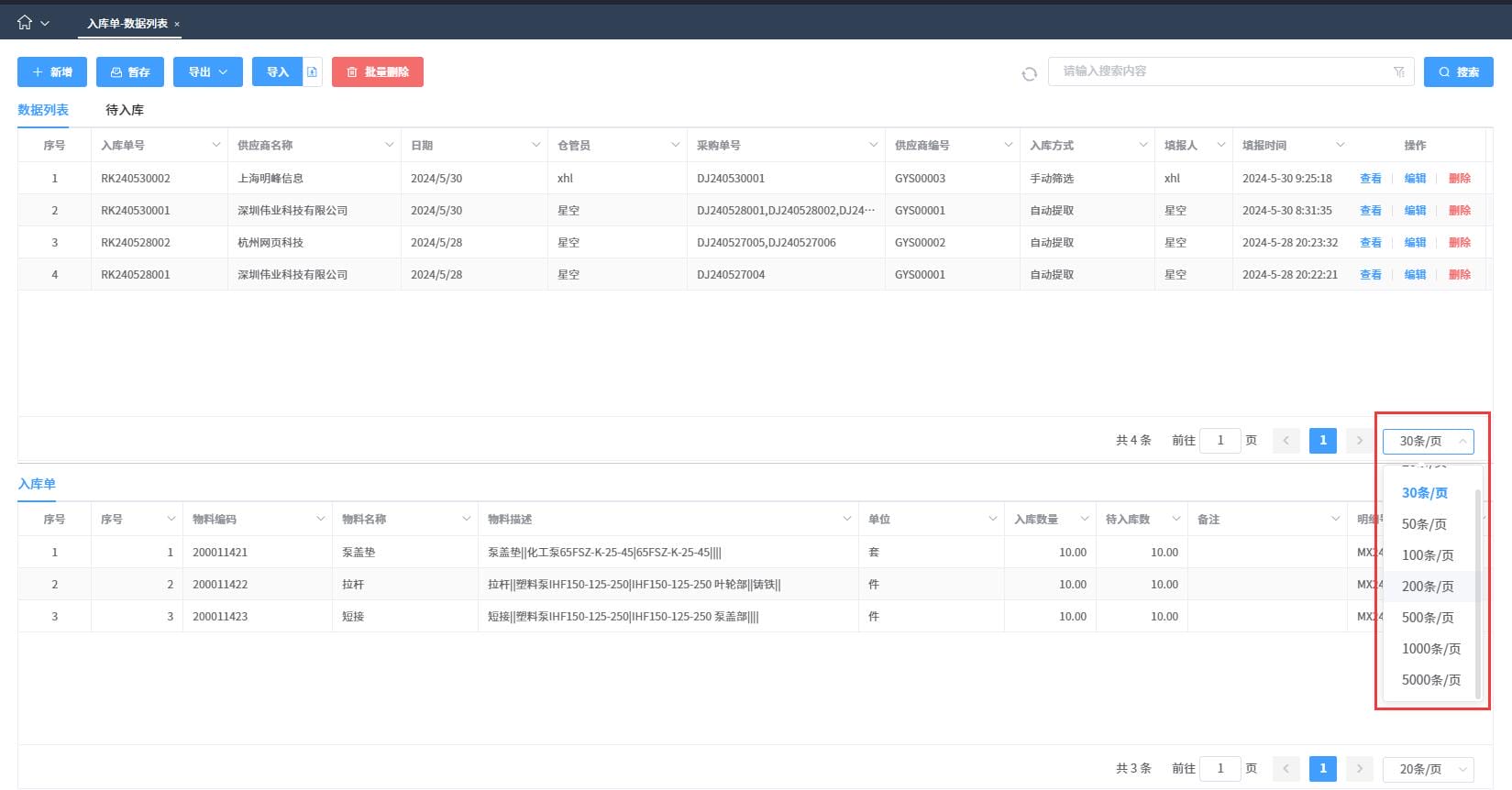Close the 入库单-数据列表 tab
The height and width of the screenshot is (790, 1512).
pyautogui.click(x=177, y=24)
